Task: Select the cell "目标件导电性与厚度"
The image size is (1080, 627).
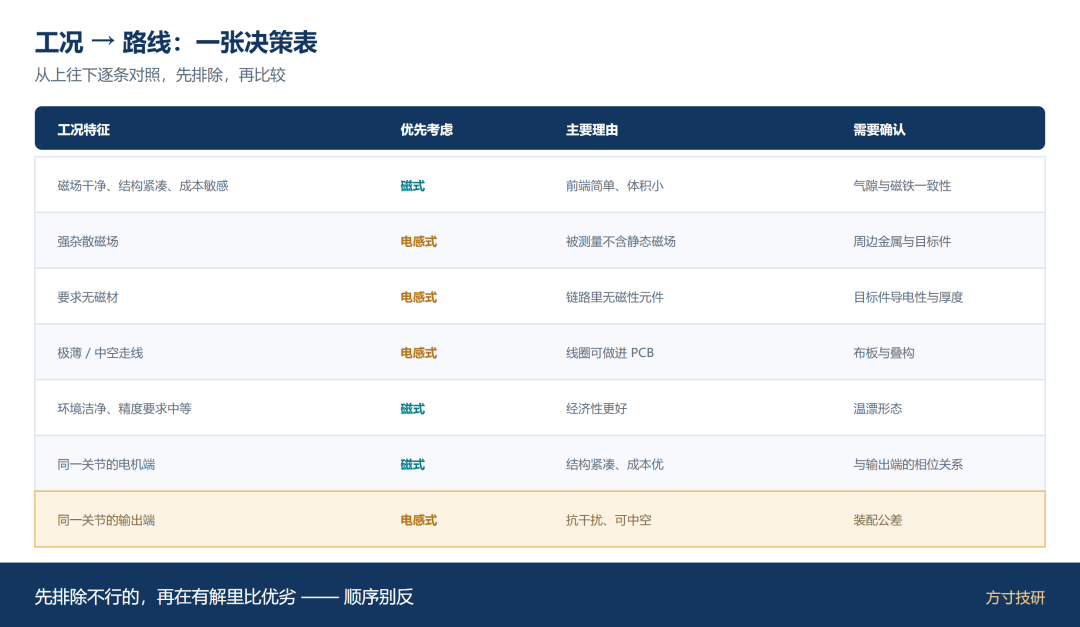Action: 908,297
